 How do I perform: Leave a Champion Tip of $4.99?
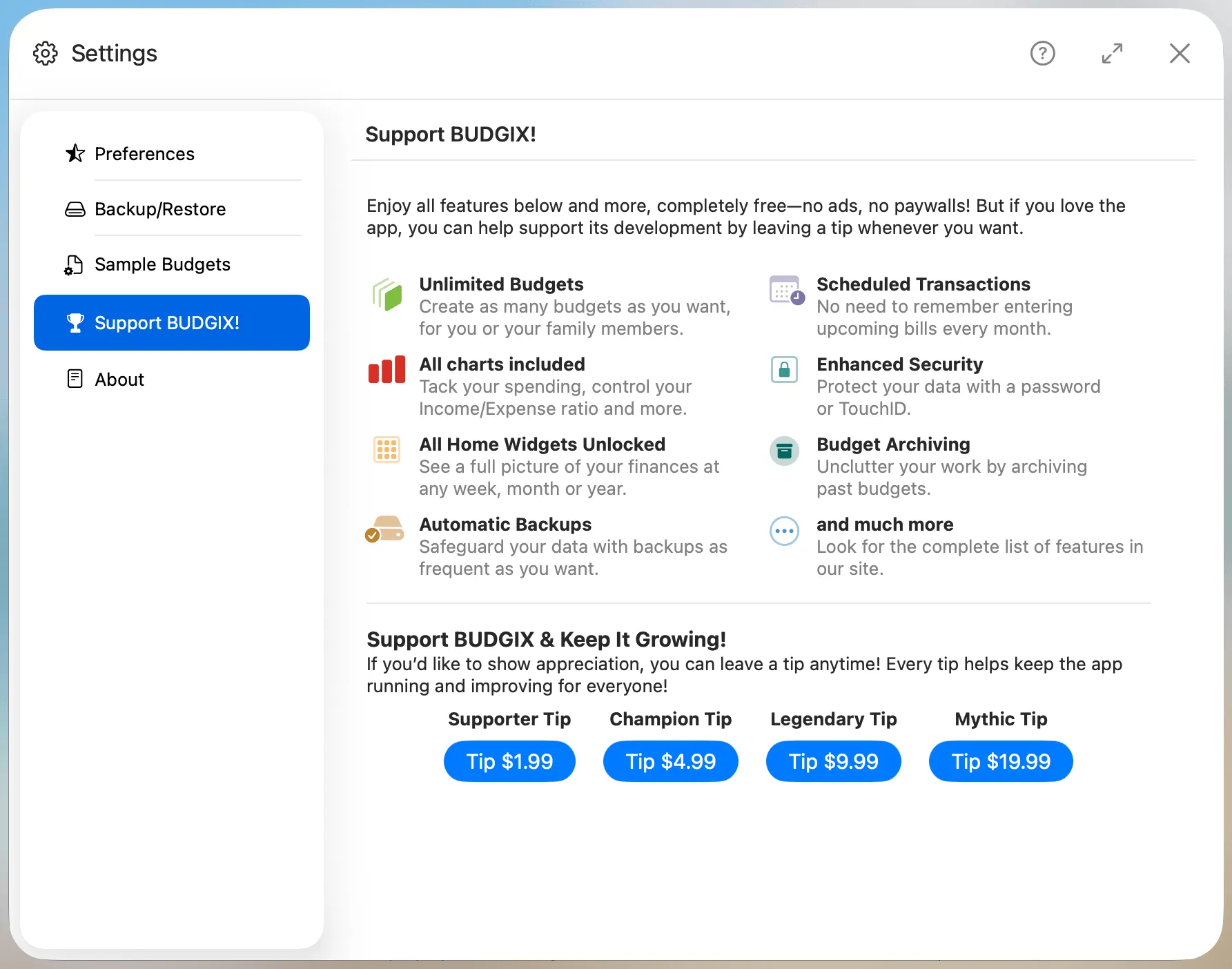tap(671, 761)
